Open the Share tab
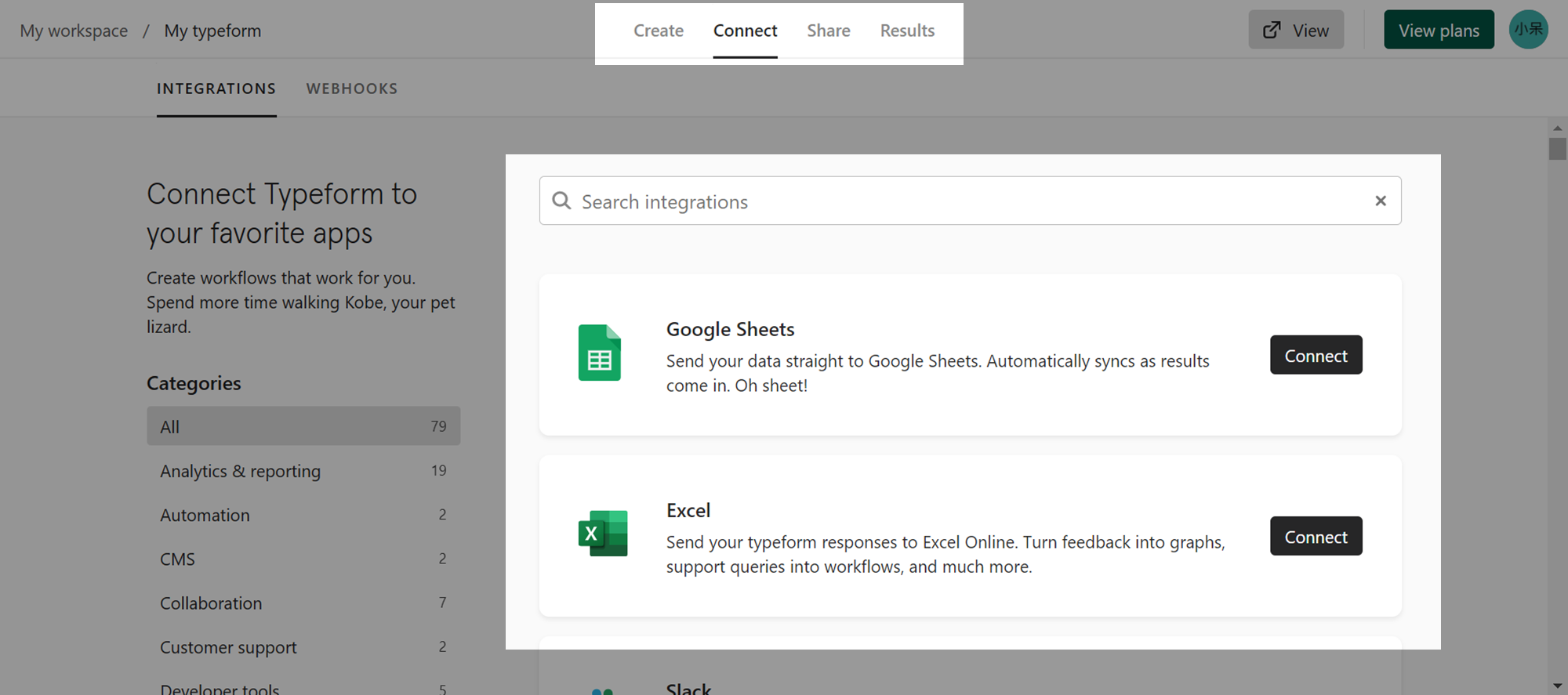Screen dimensions: 1568x695 829,31
